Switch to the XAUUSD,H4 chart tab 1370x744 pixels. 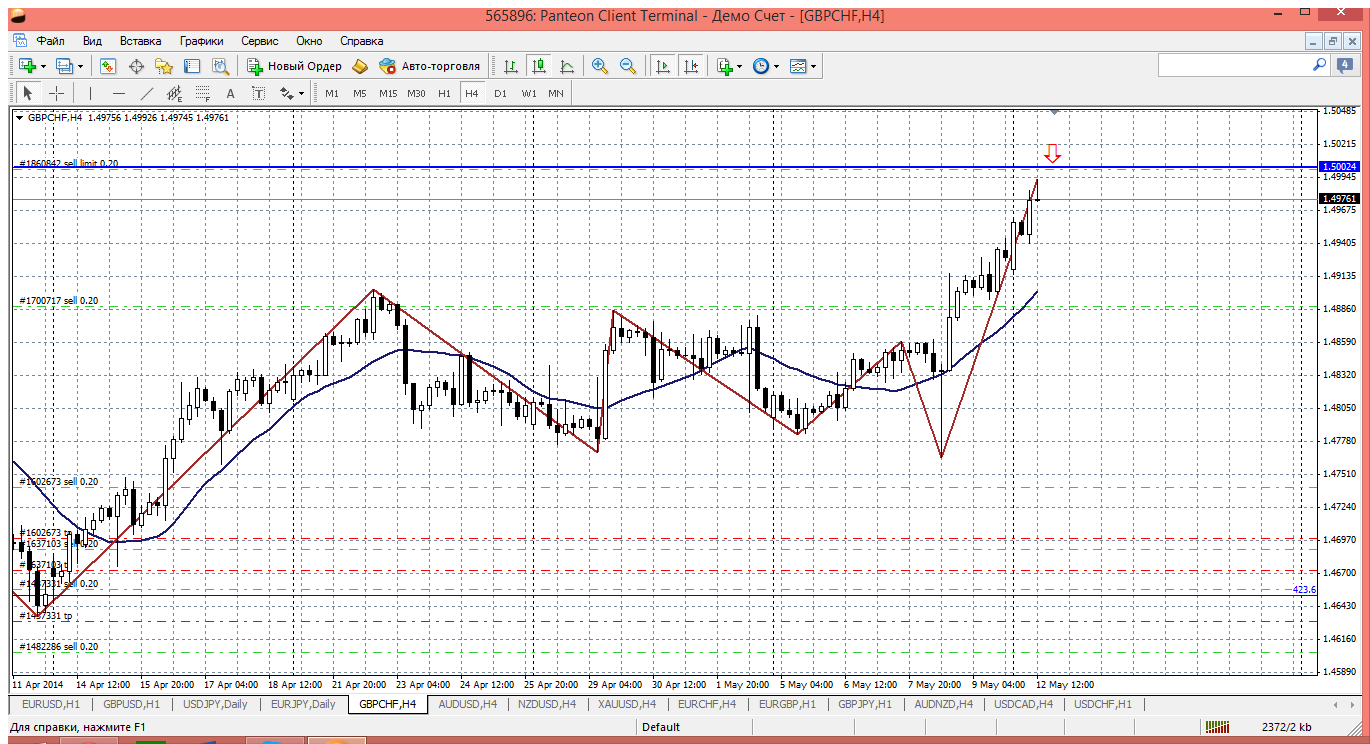click(x=625, y=704)
